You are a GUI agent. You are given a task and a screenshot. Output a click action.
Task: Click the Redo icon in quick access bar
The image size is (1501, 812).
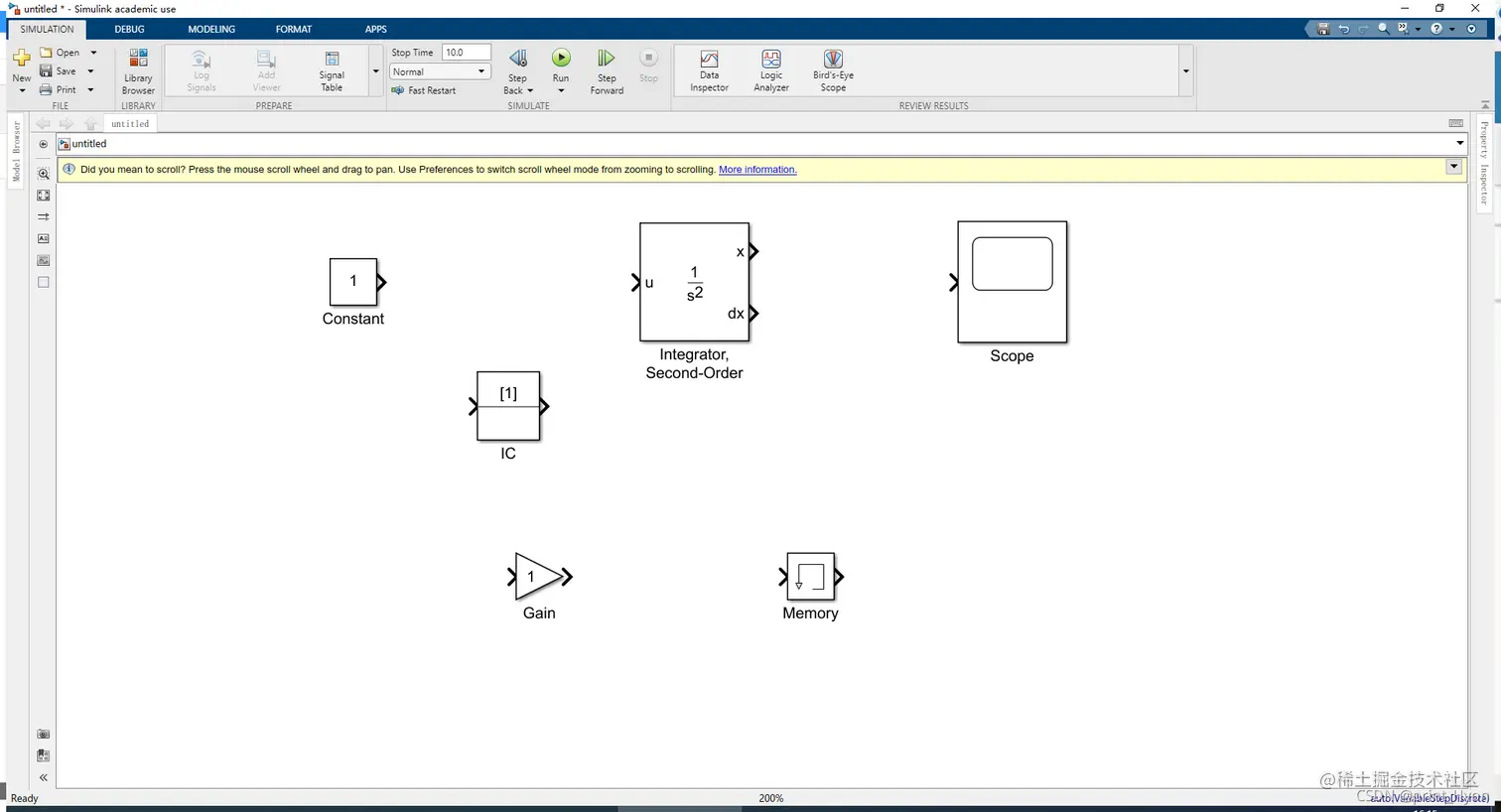pos(1363,29)
